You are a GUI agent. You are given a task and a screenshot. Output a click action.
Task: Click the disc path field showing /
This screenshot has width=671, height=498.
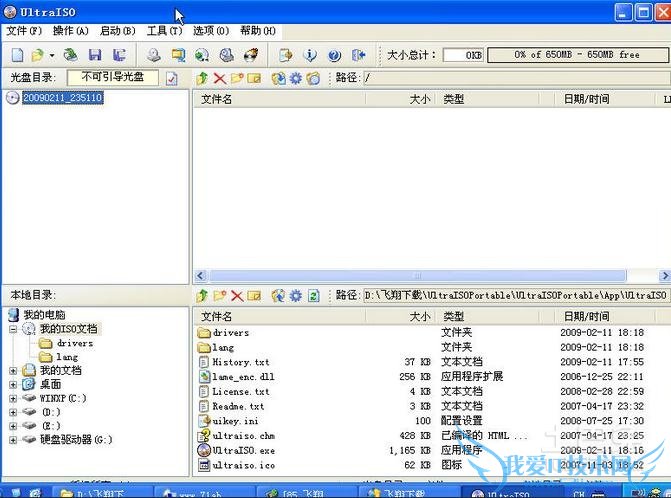[517, 78]
